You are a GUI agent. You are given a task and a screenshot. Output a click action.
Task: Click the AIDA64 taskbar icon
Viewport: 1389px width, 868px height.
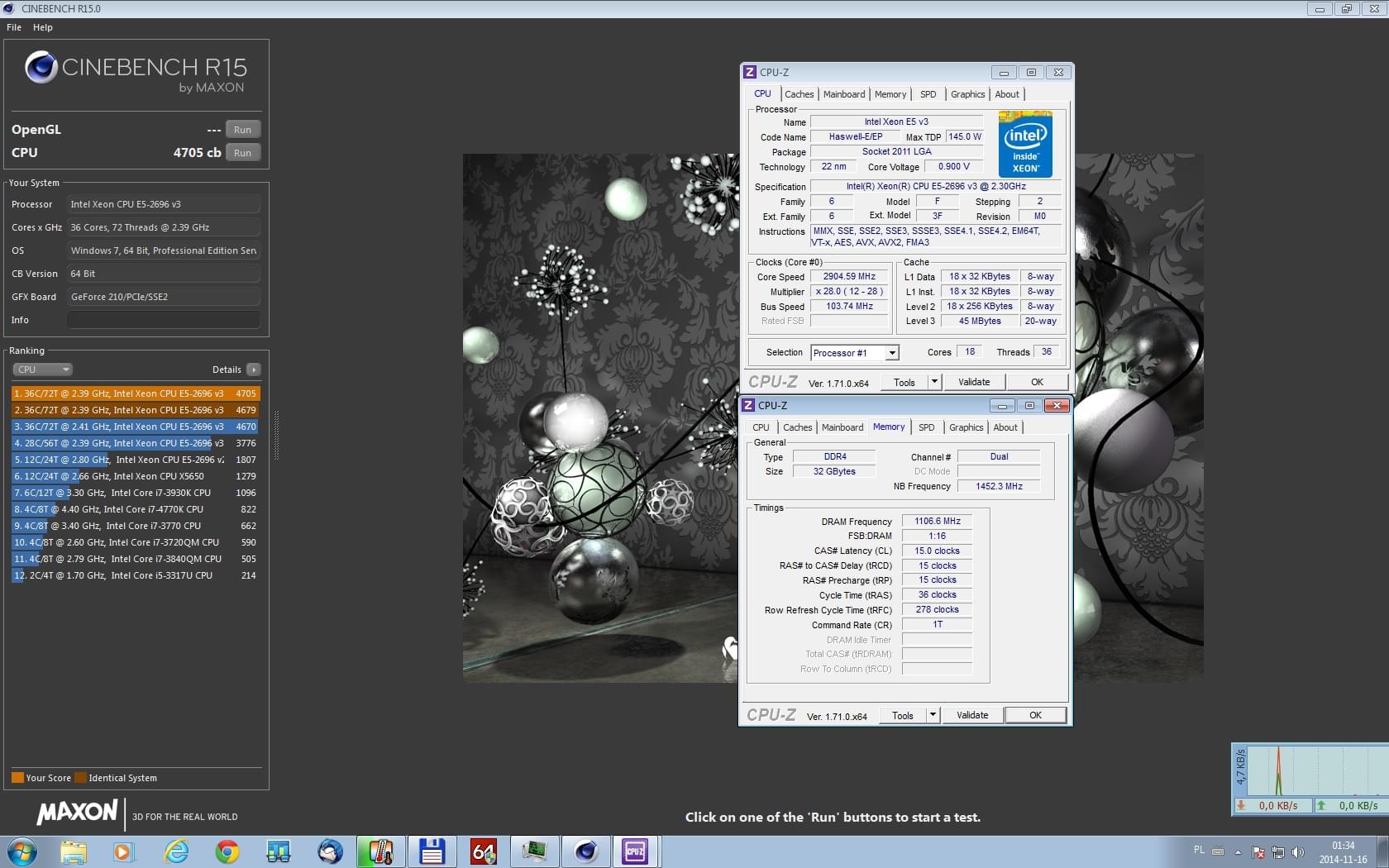pos(484,851)
